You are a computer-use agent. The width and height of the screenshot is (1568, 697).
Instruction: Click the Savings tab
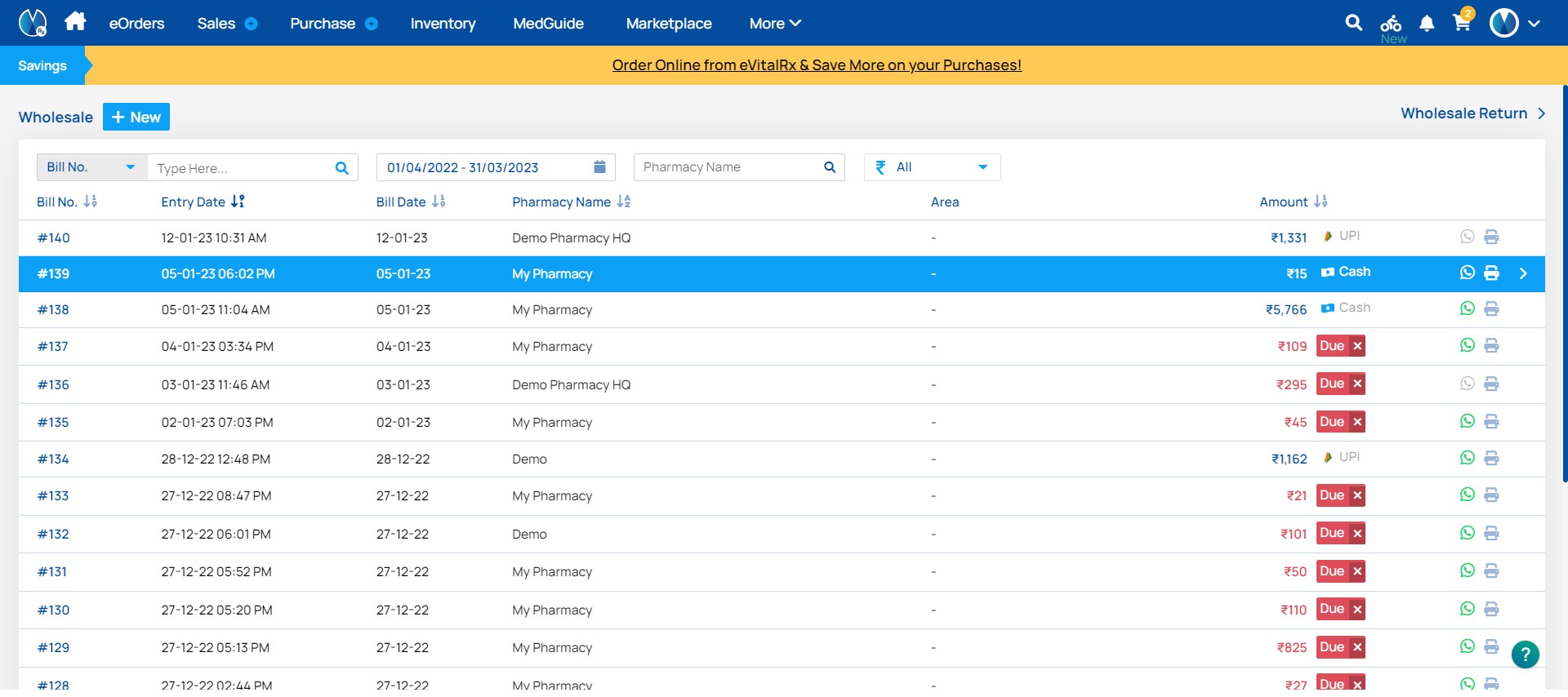point(42,65)
